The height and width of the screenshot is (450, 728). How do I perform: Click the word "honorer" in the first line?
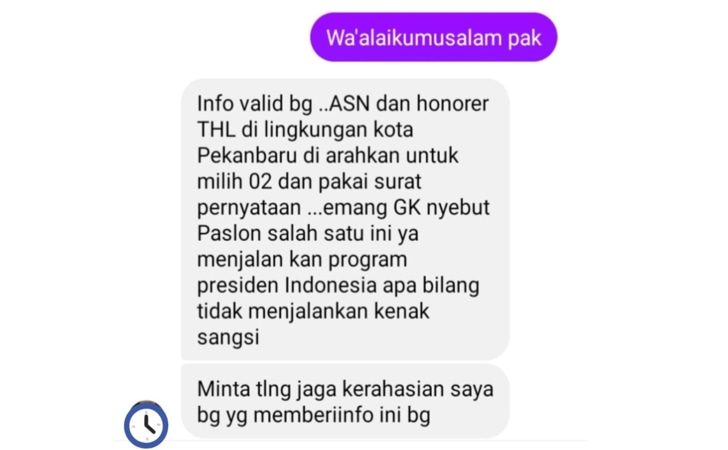(452, 104)
